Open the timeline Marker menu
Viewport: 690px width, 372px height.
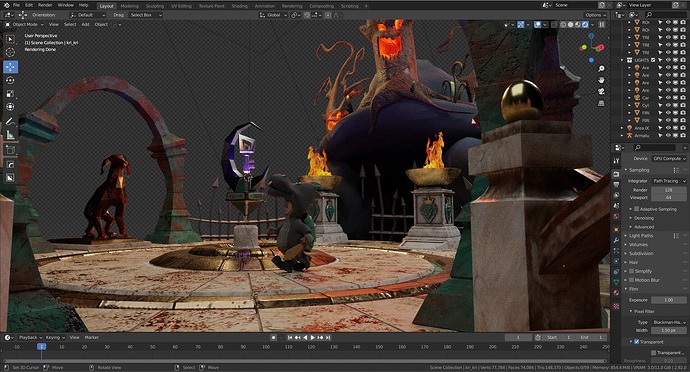click(x=92, y=338)
